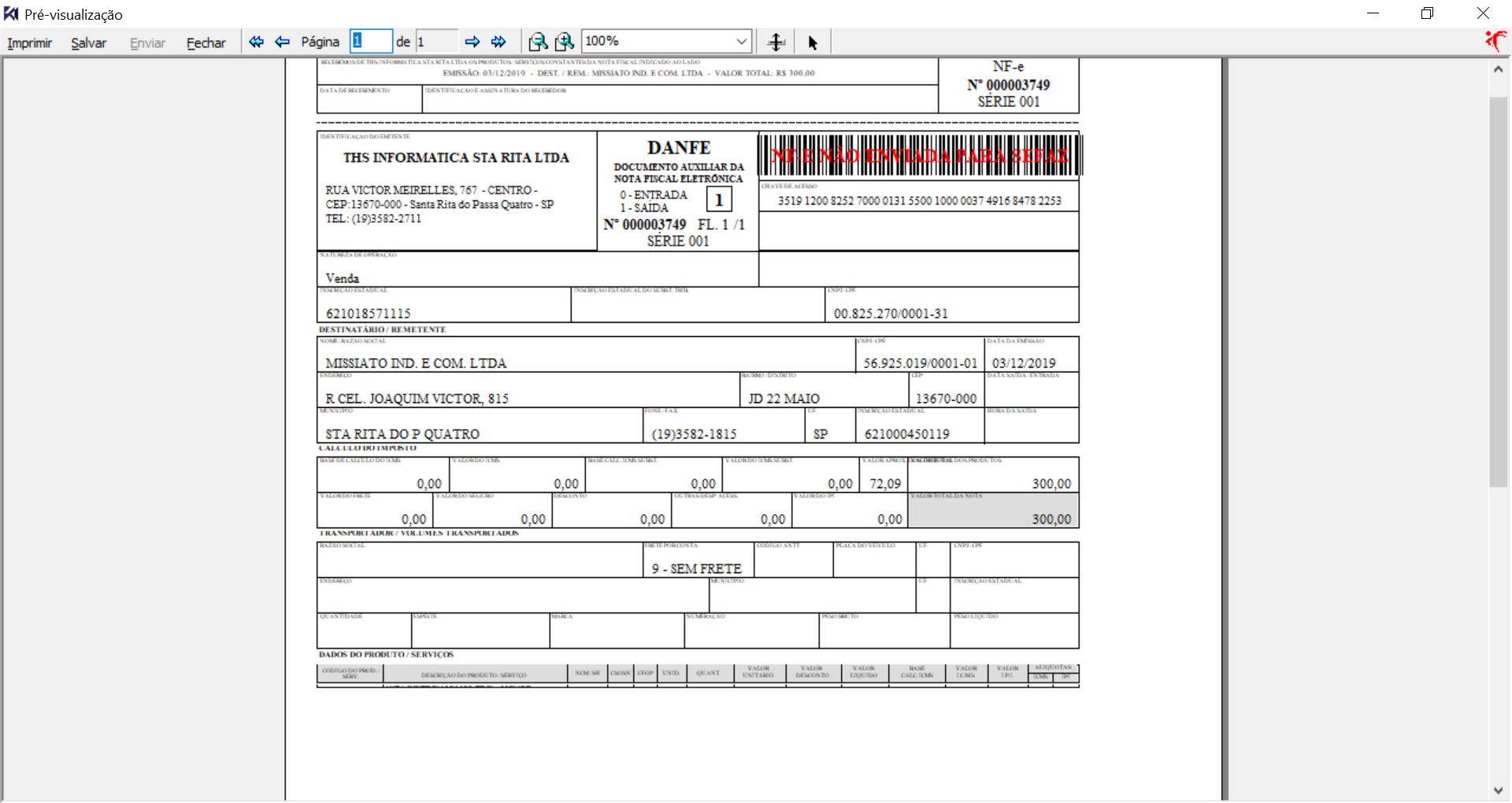
Task: Click the Venda operation nature text
Action: [x=342, y=278]
